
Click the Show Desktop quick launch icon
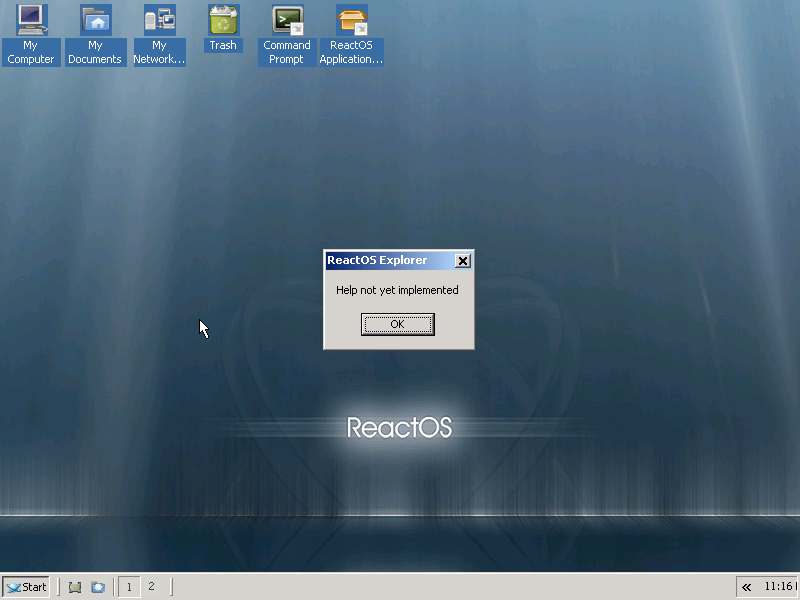75,587
